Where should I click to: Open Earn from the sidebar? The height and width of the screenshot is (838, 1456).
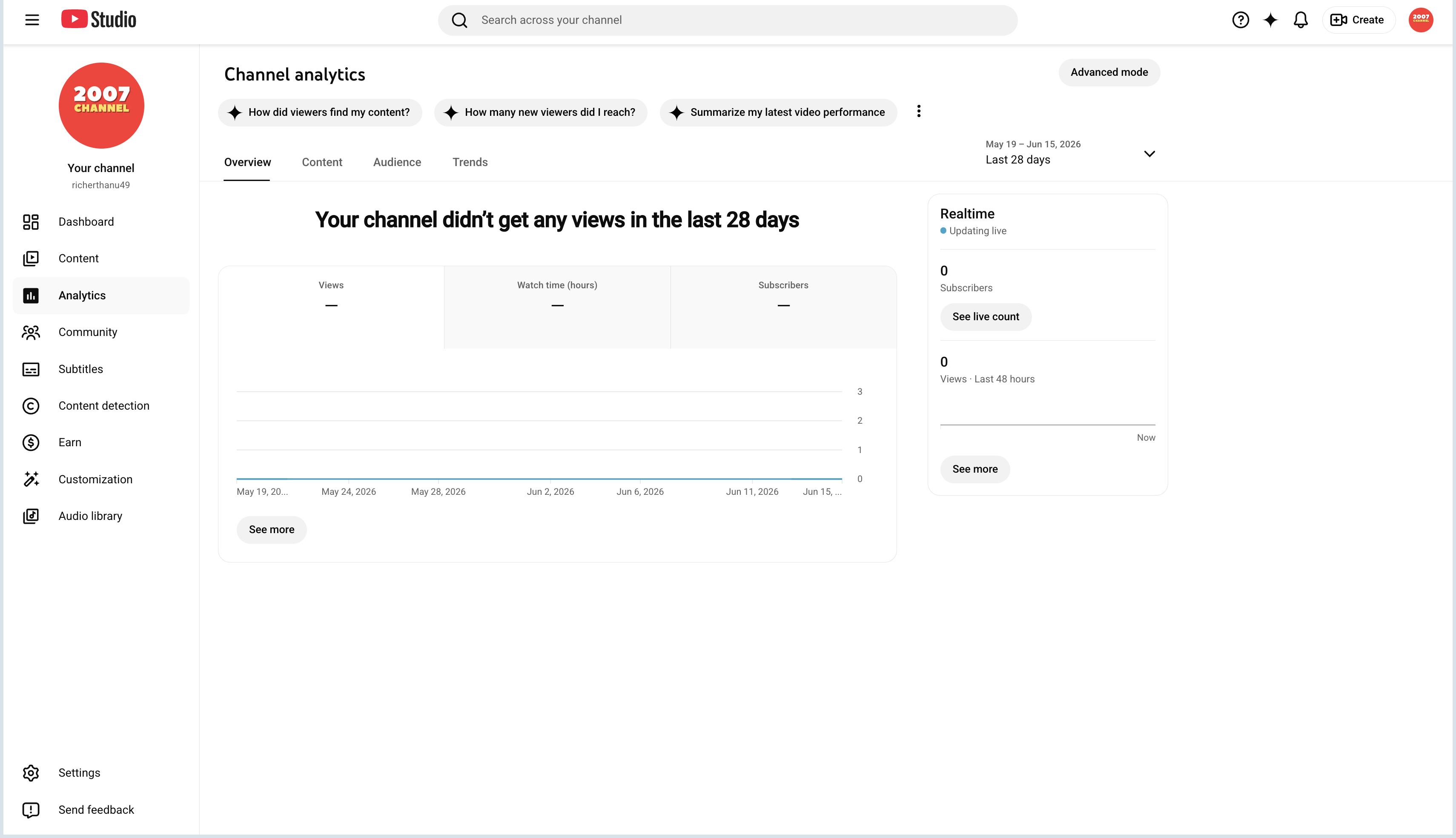tap(101, 442)
